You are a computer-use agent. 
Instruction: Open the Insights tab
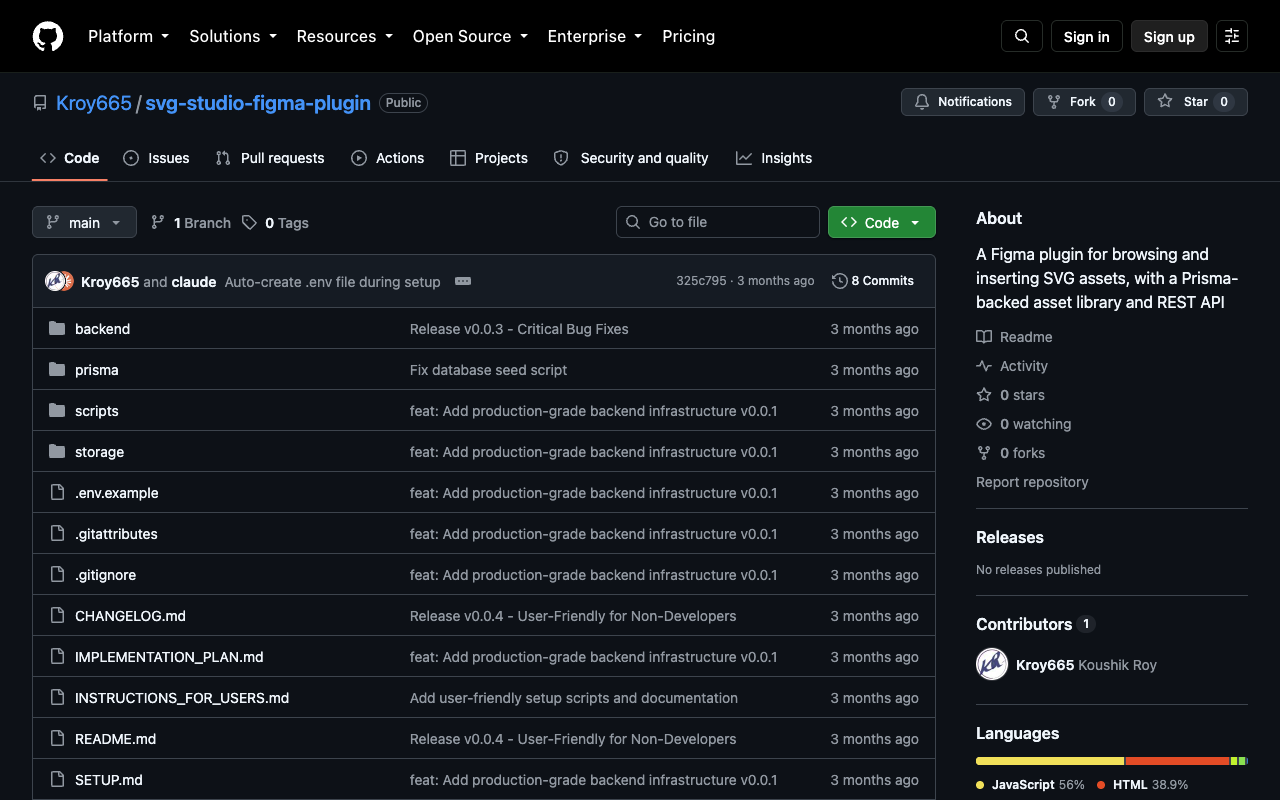pyautogui.click(x=774, y=158)
